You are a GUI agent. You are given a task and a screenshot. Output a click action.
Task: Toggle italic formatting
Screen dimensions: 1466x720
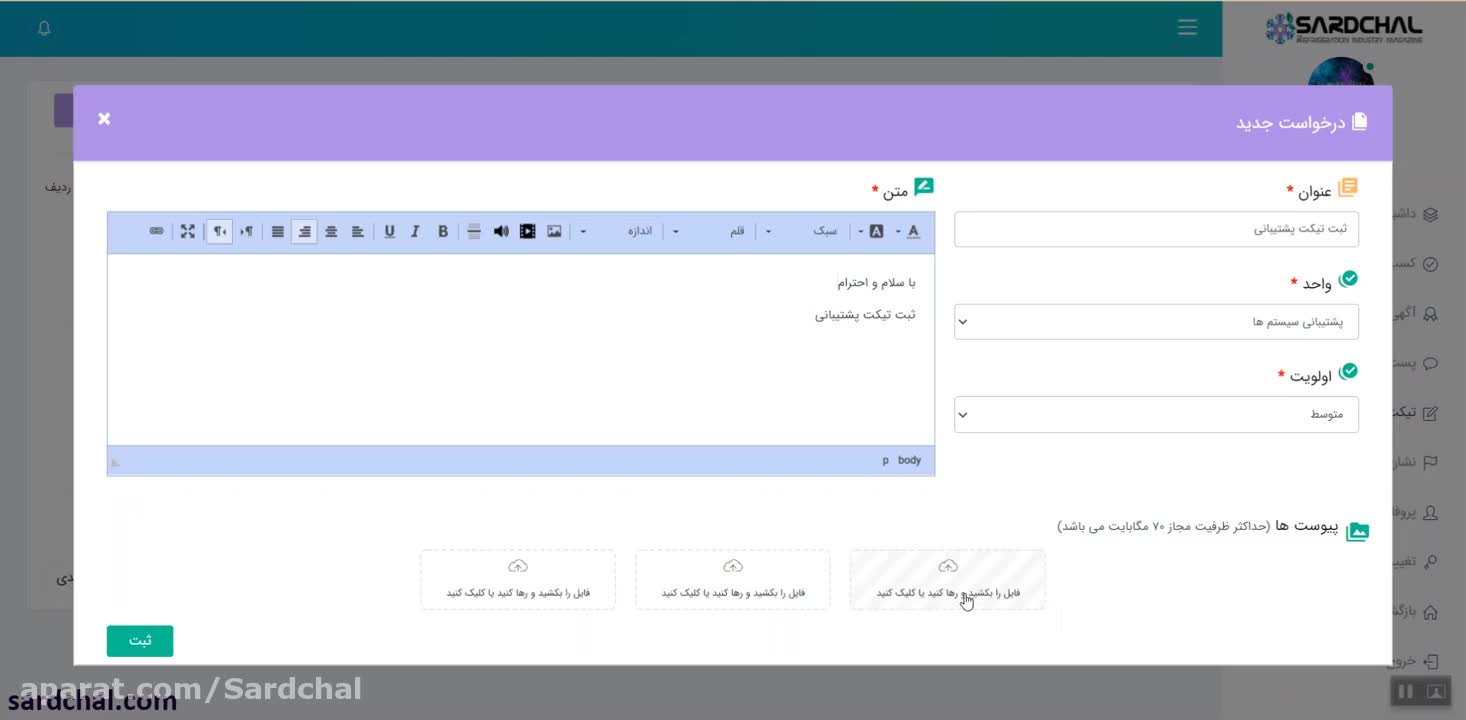(416, 231)
